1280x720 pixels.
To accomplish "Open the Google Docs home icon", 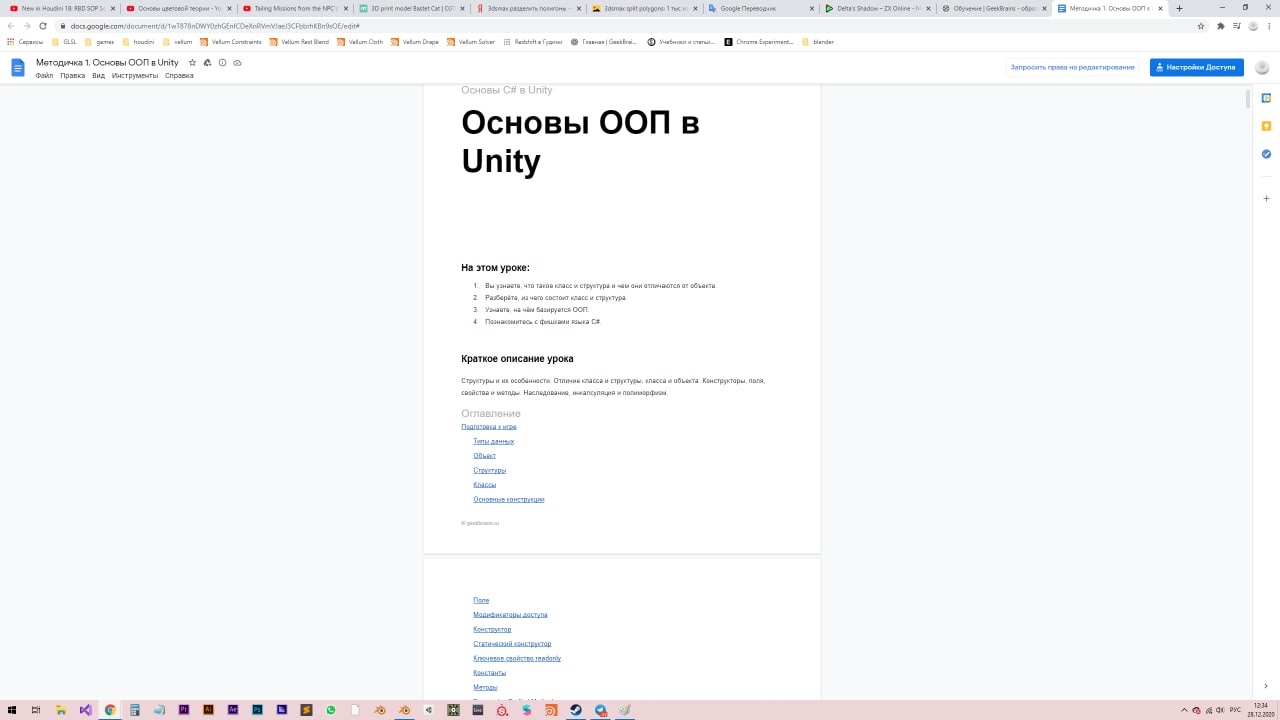I will click(18, 67).
